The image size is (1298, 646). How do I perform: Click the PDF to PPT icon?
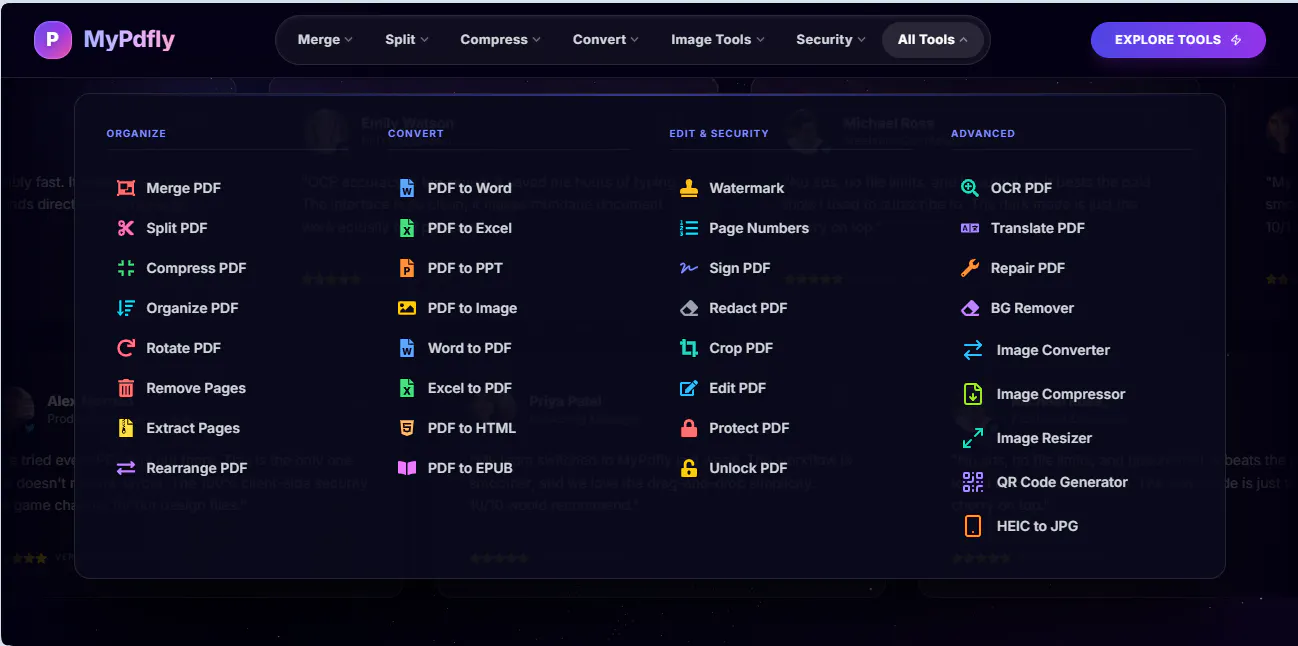coord(407,268)
